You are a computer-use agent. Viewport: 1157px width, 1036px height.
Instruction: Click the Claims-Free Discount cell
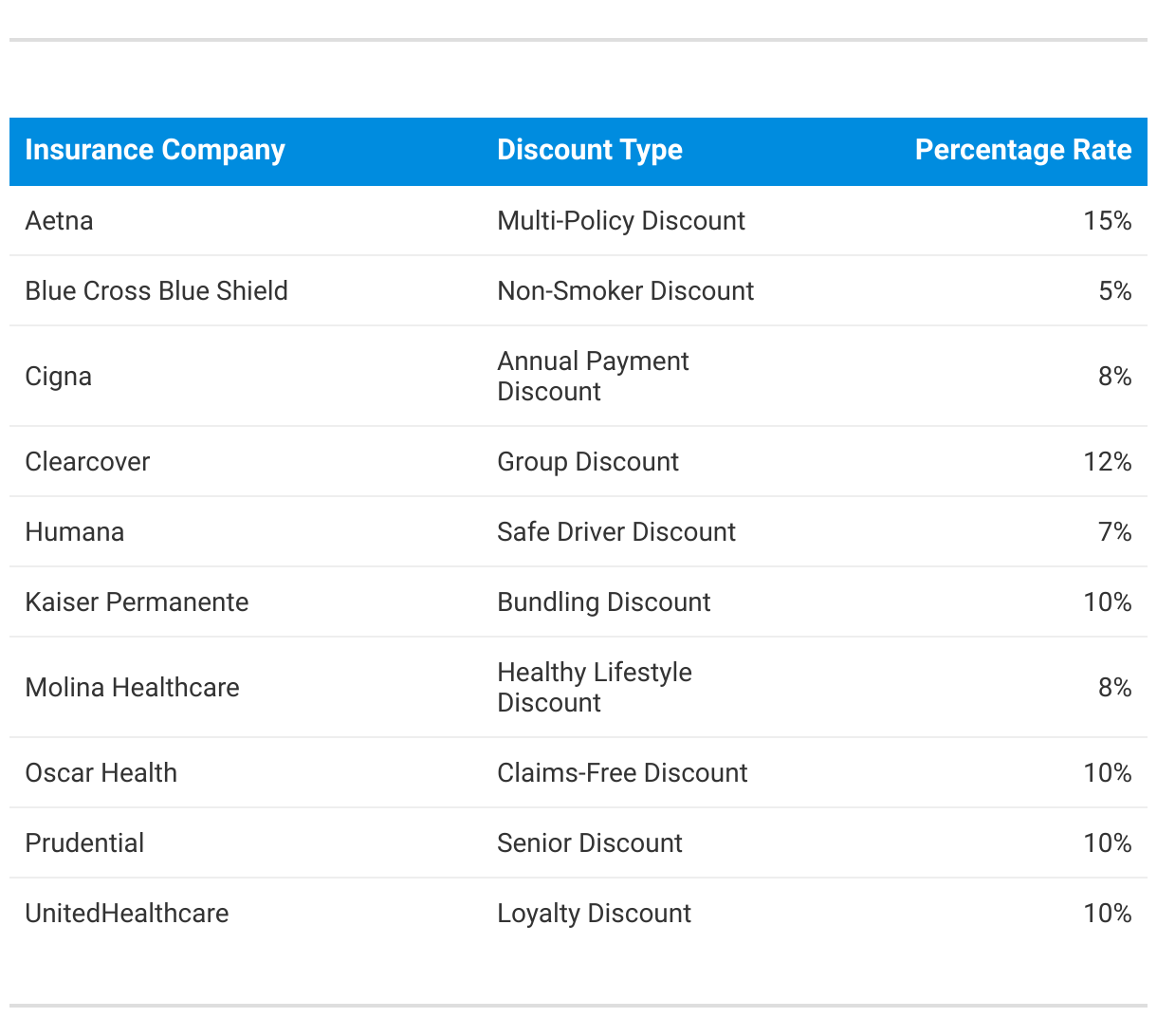tap(622, 773)
